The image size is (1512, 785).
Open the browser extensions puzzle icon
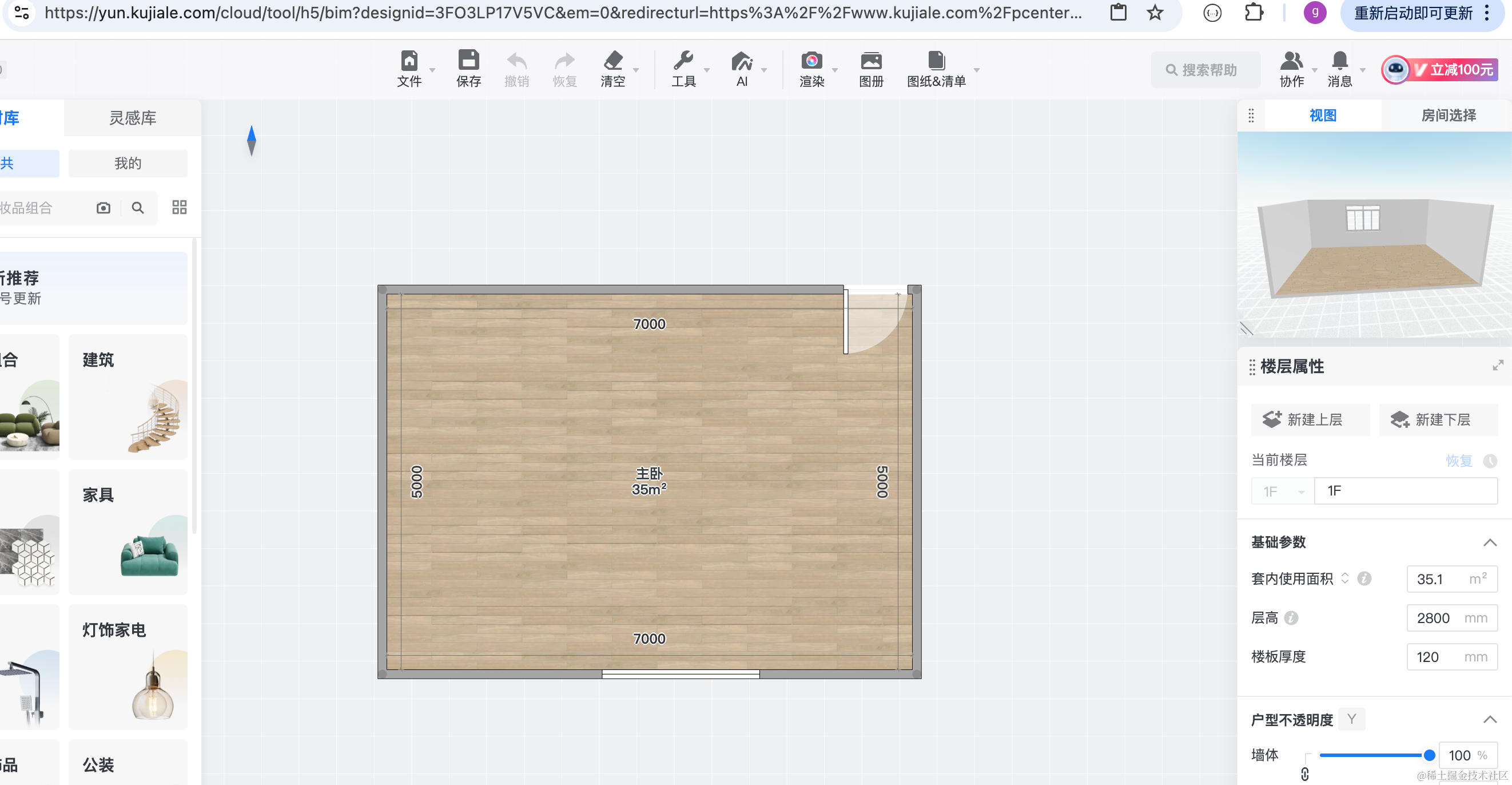tap(1254, 13)
